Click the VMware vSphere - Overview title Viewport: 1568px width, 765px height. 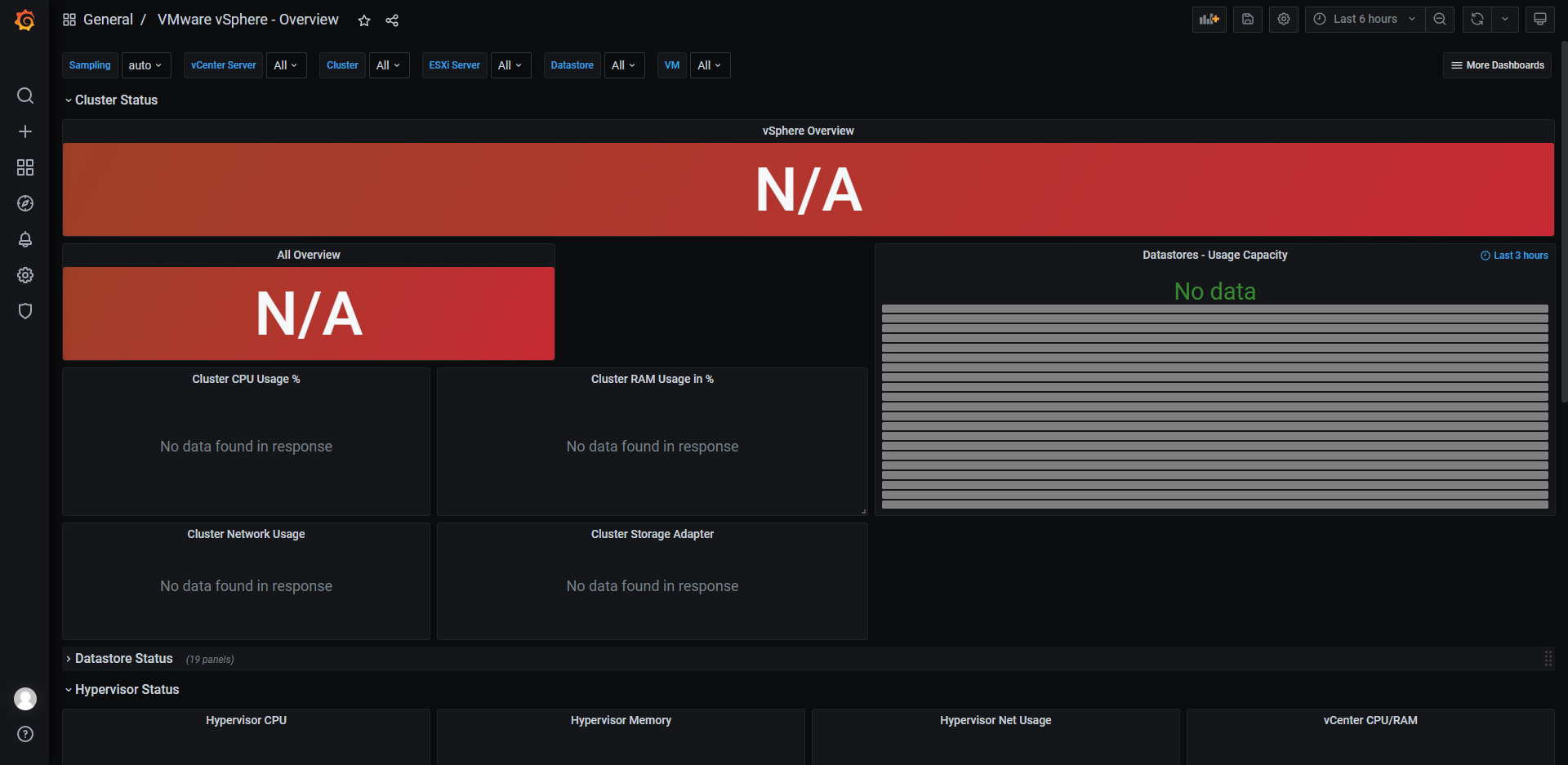click(247, 20)
